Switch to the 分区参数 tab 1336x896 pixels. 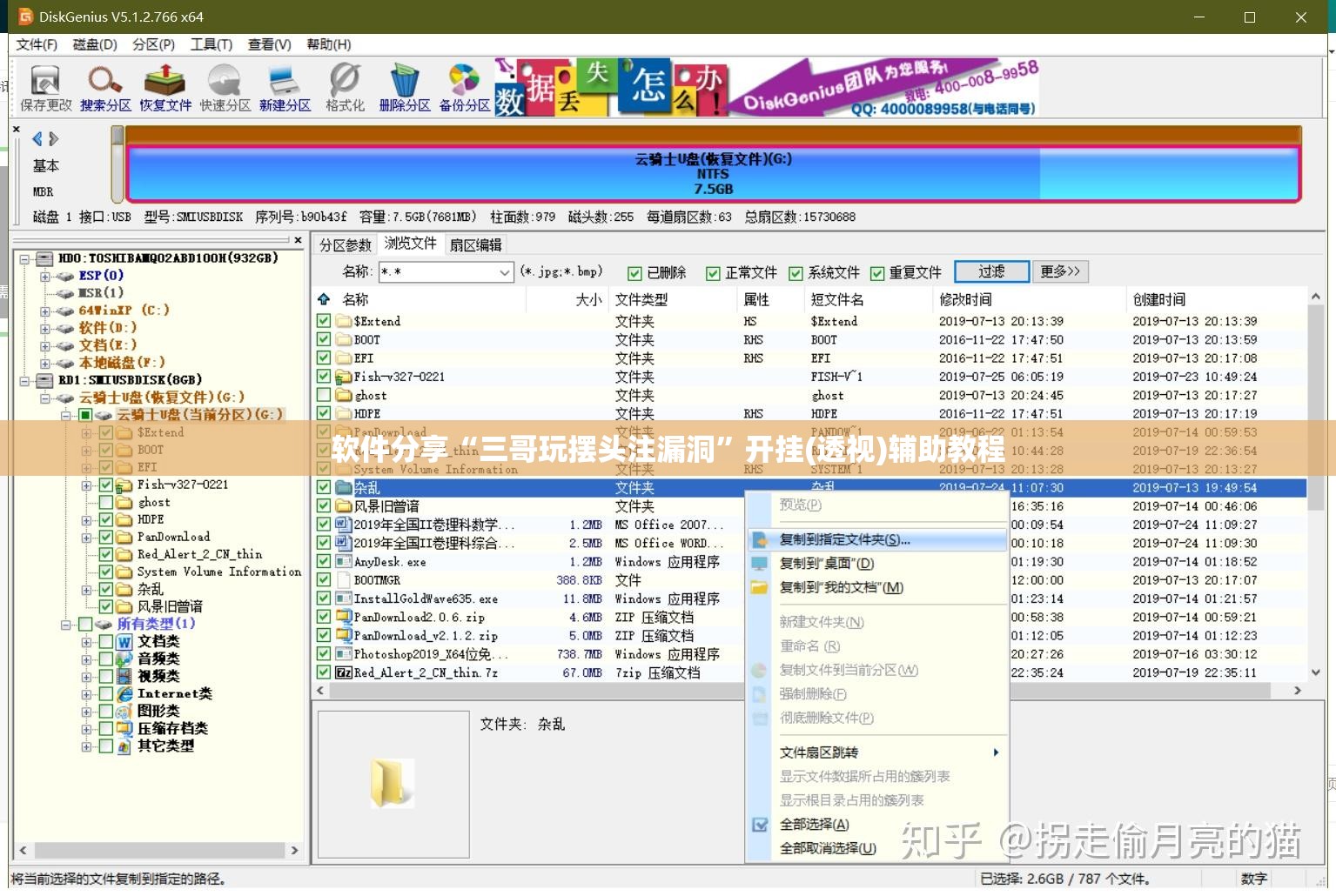(x=345, y=245)
